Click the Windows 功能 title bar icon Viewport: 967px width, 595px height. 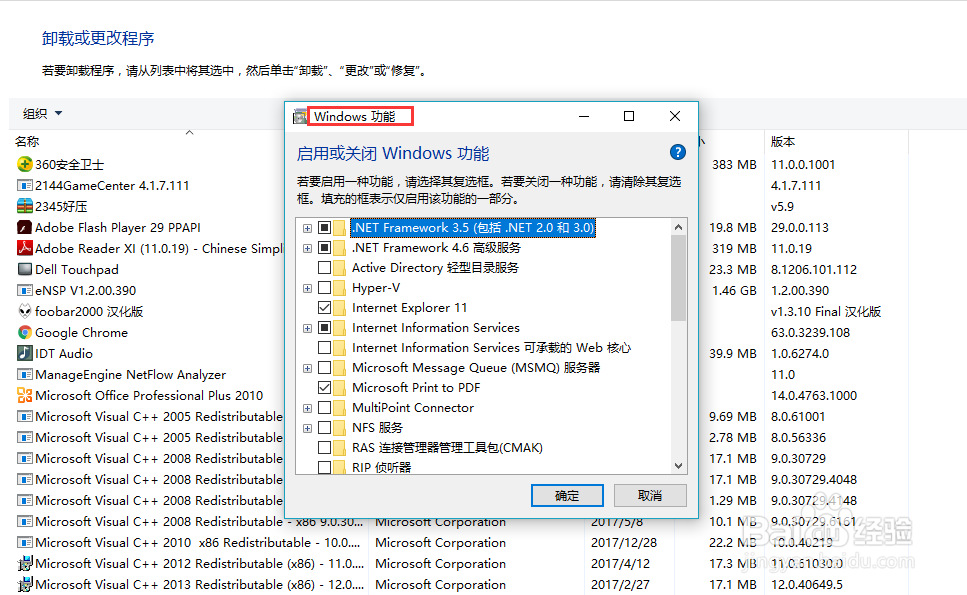coord(300,116)
